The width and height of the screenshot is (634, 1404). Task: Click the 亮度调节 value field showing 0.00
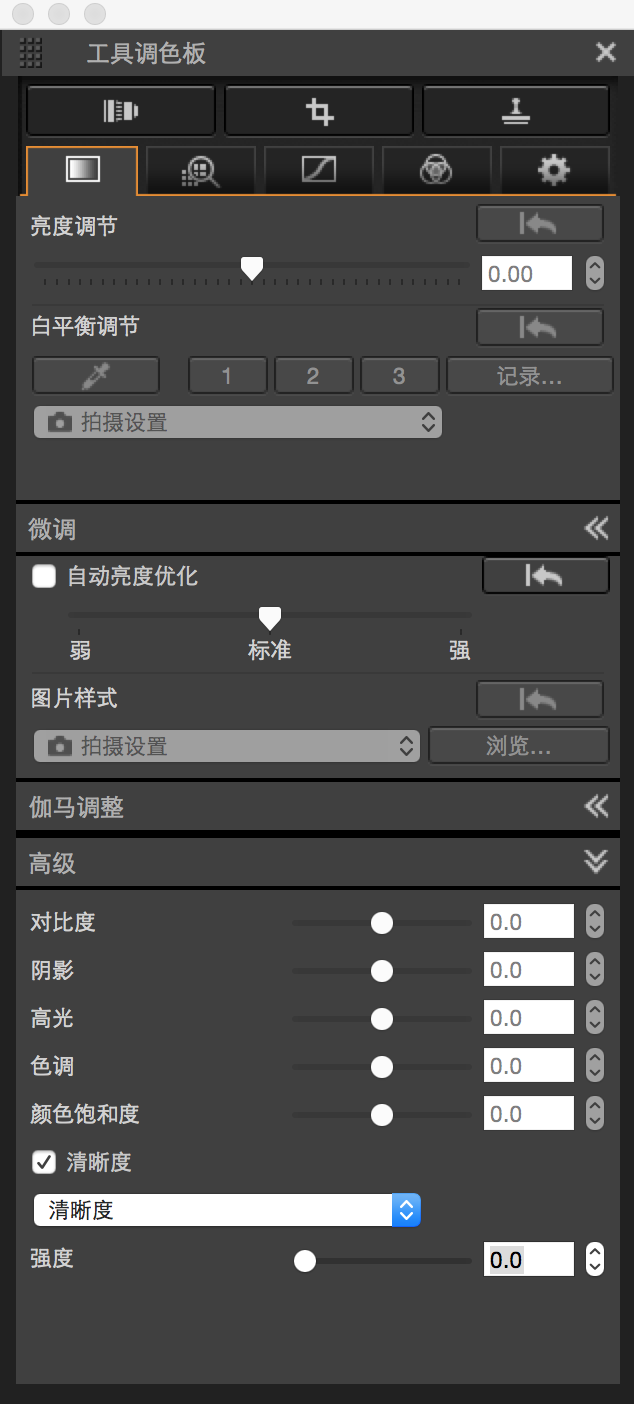coord(527,274)
